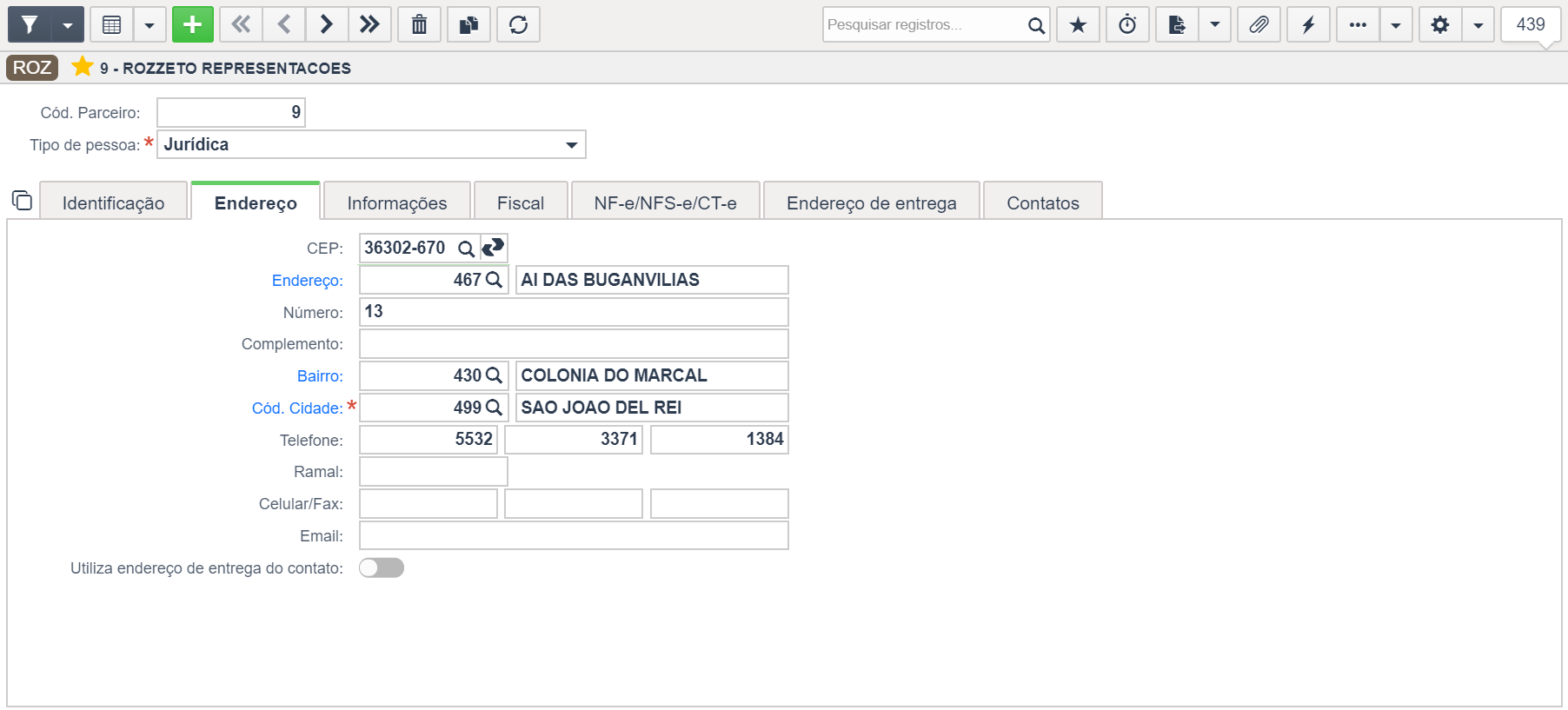1568x710 pixels.
Task: Go to the first record
Action: (241, 24)
